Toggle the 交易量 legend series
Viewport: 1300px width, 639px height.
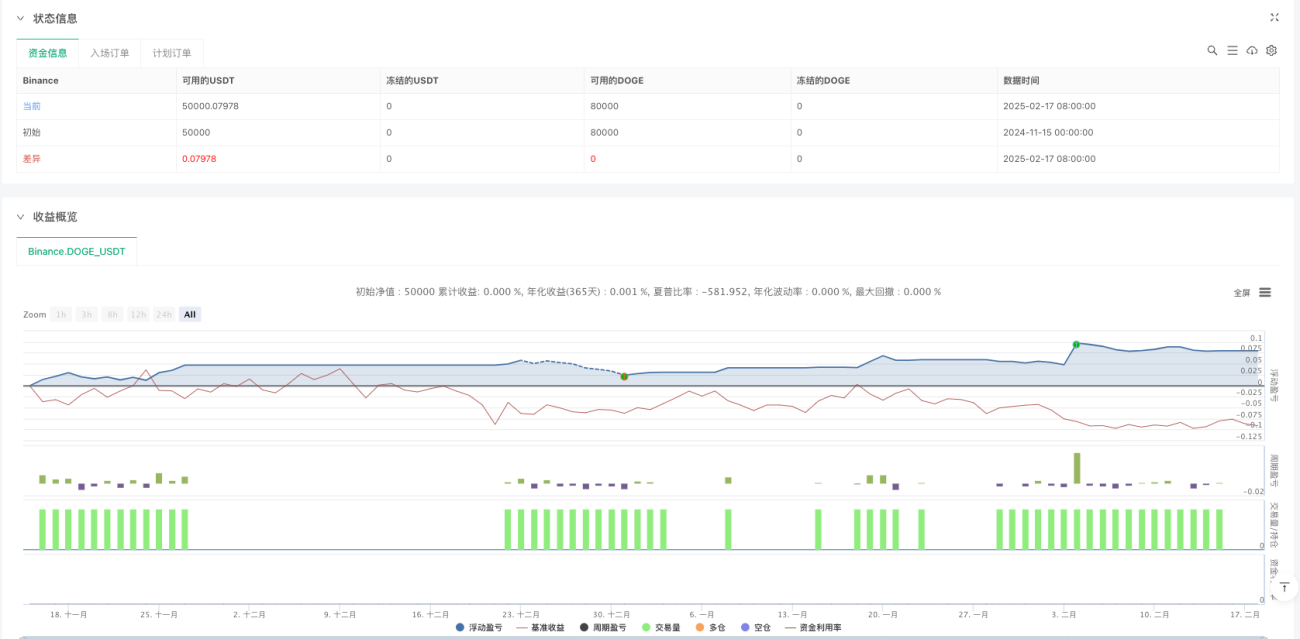pos(661,627)
